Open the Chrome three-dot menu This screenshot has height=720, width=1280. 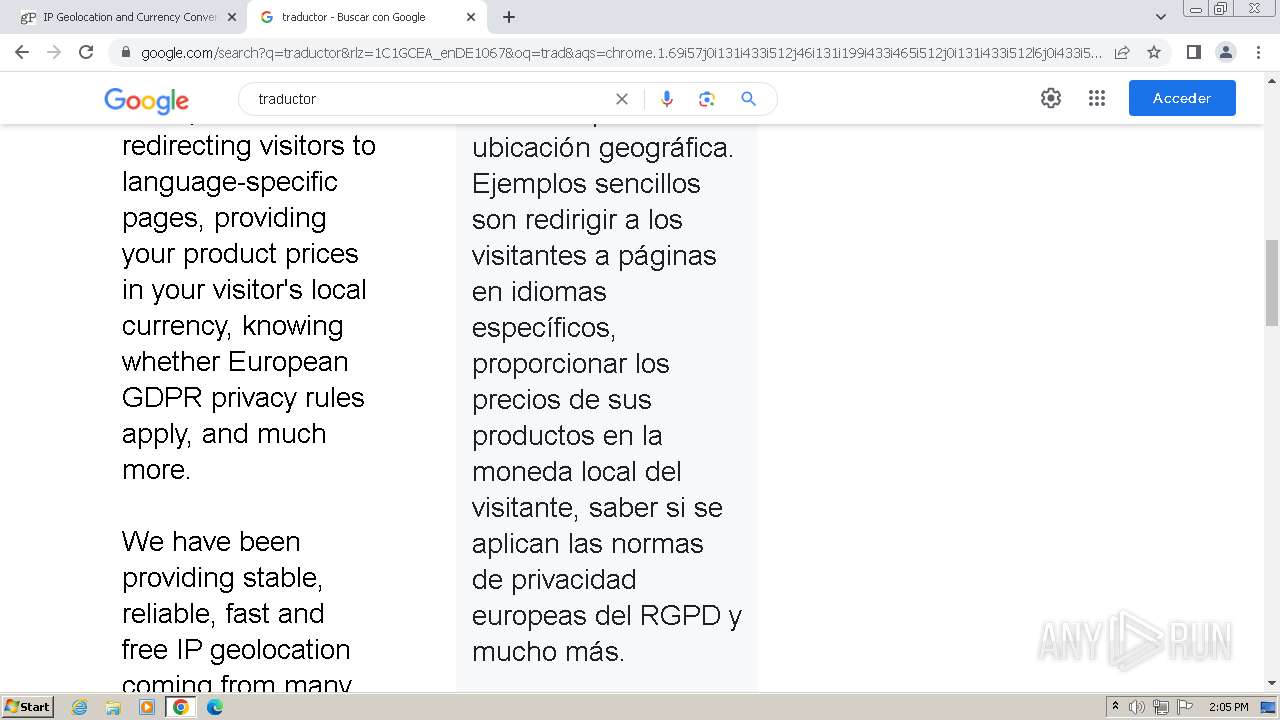[x=1258, y=52]
